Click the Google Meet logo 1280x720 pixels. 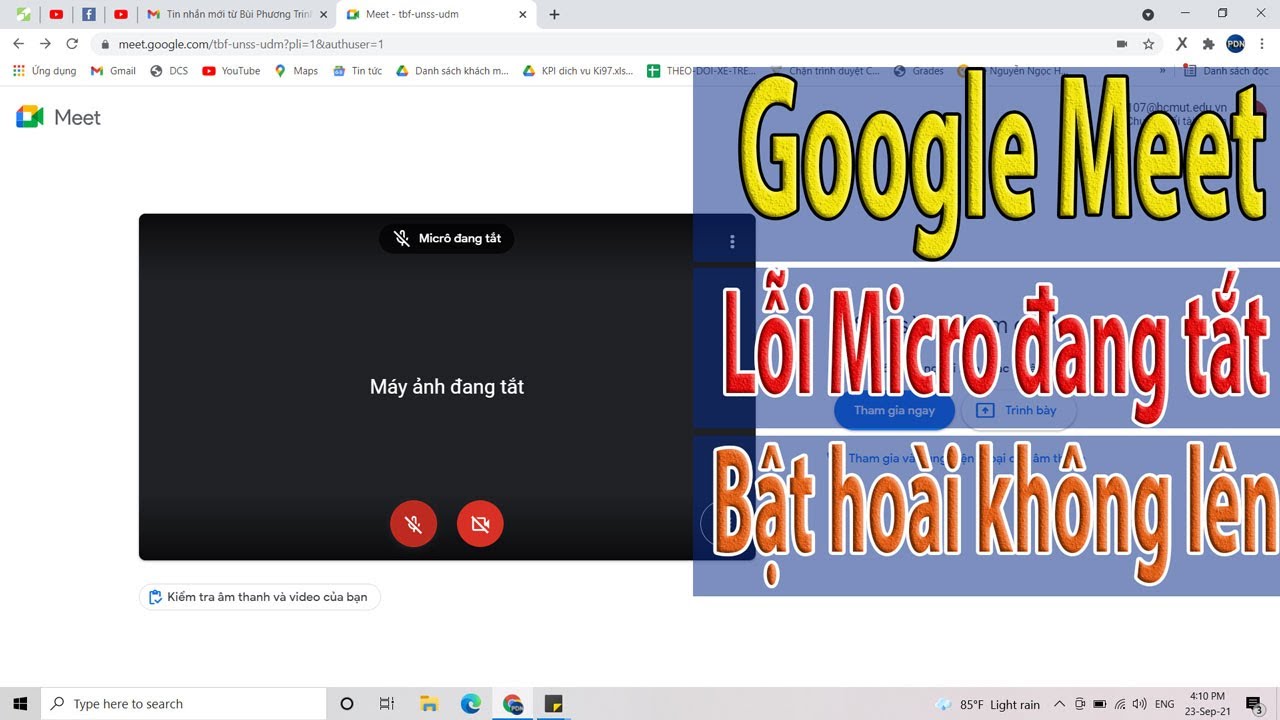[58, 117]
